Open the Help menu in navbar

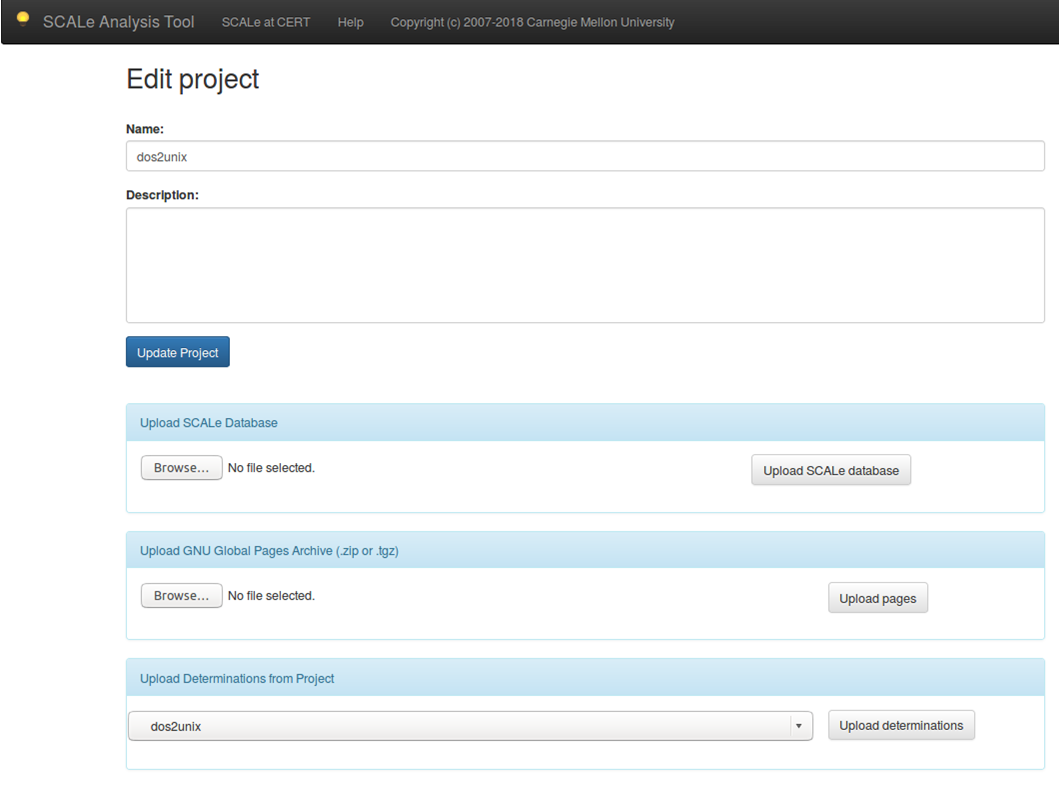click(x=350, y=22)
